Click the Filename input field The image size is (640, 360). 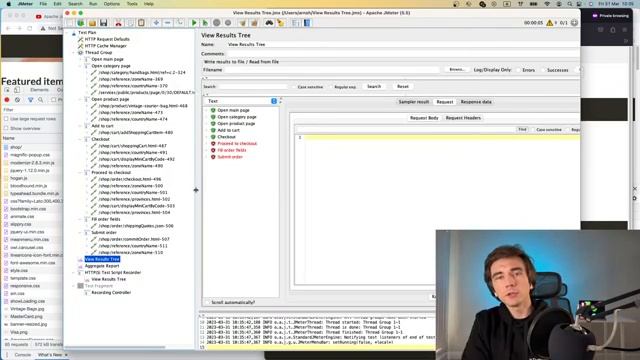pyautogui.click(x=332, y=70)
